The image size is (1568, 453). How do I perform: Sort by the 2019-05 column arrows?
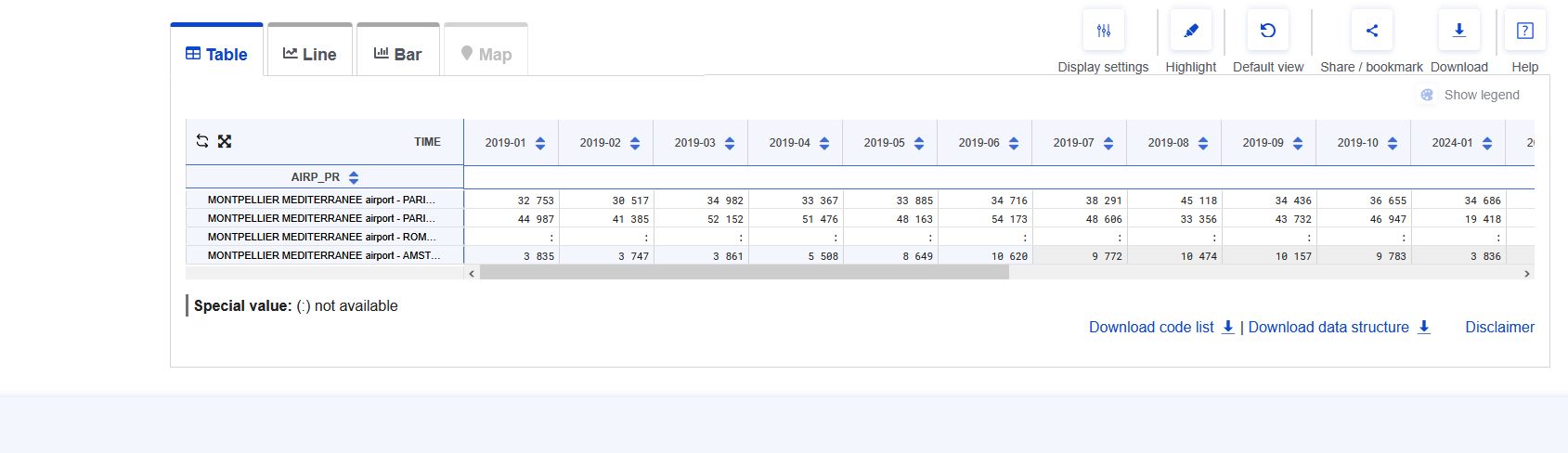coord(919,143)
